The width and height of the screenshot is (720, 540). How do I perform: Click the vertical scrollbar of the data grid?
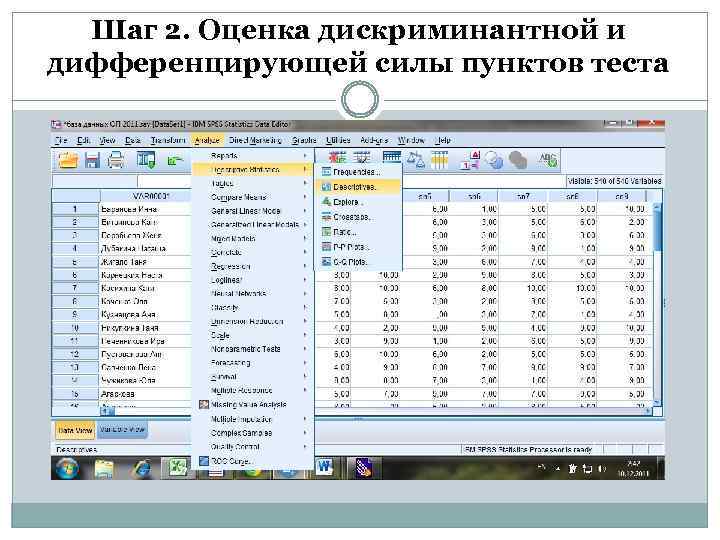coord(657,303)
